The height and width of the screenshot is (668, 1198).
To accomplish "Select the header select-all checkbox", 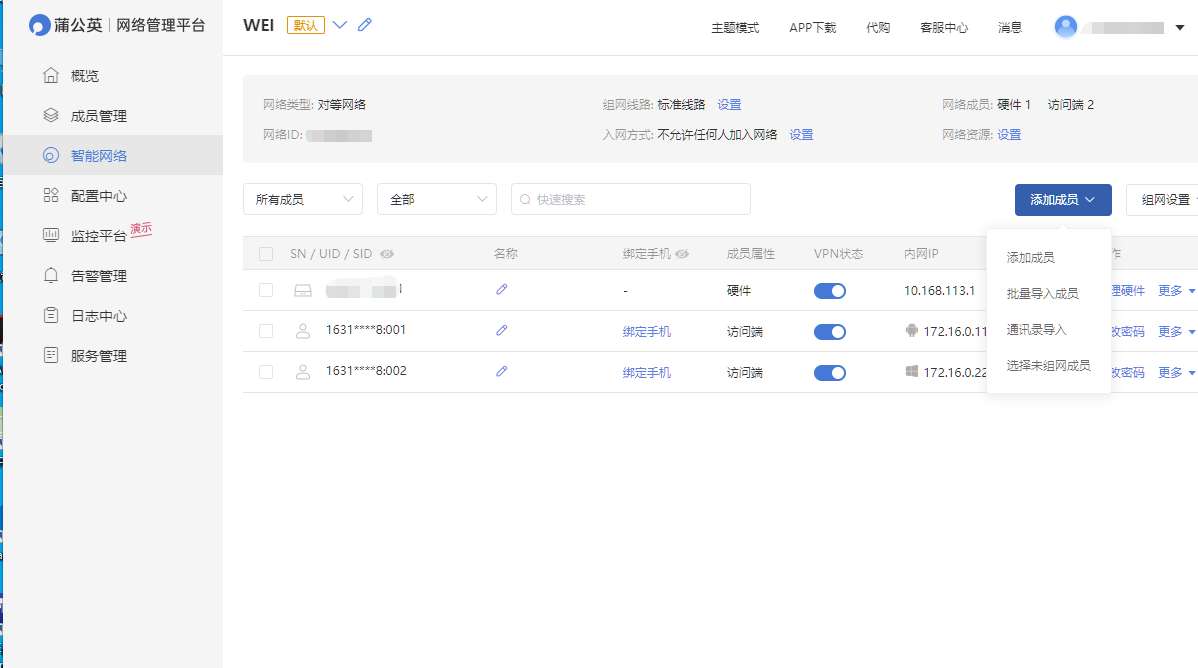I will pyautogui.click(x=266, y=253).
